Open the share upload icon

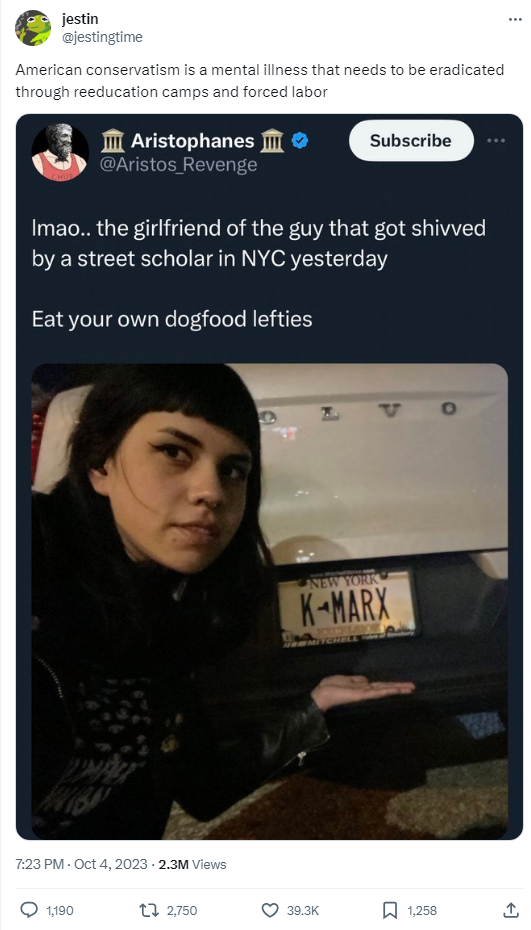(x=510, y=909)
